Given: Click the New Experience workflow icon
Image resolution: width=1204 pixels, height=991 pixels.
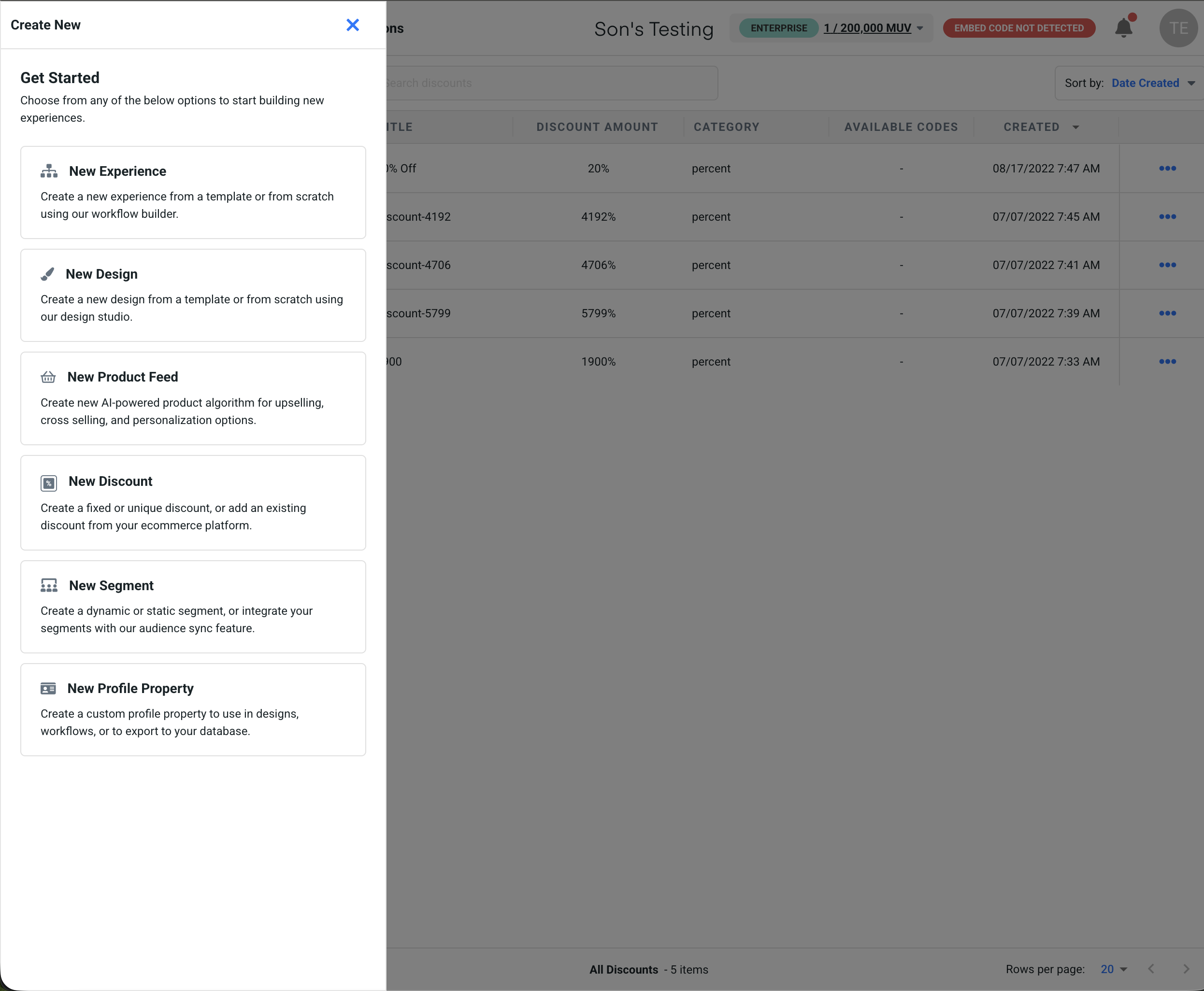Looking at the screenshot, I should point(49,171).
